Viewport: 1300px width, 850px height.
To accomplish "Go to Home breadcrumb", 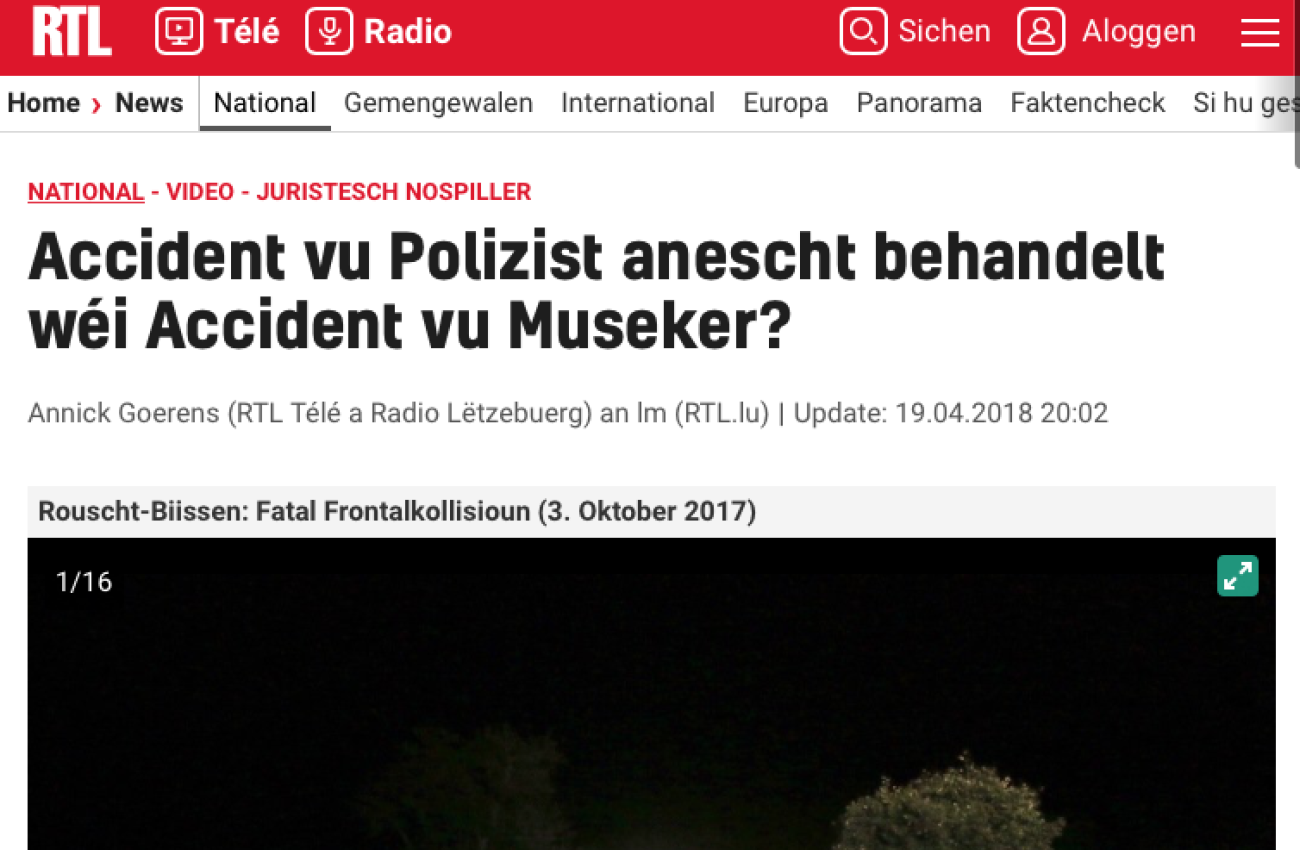I will tap(44, 103).
